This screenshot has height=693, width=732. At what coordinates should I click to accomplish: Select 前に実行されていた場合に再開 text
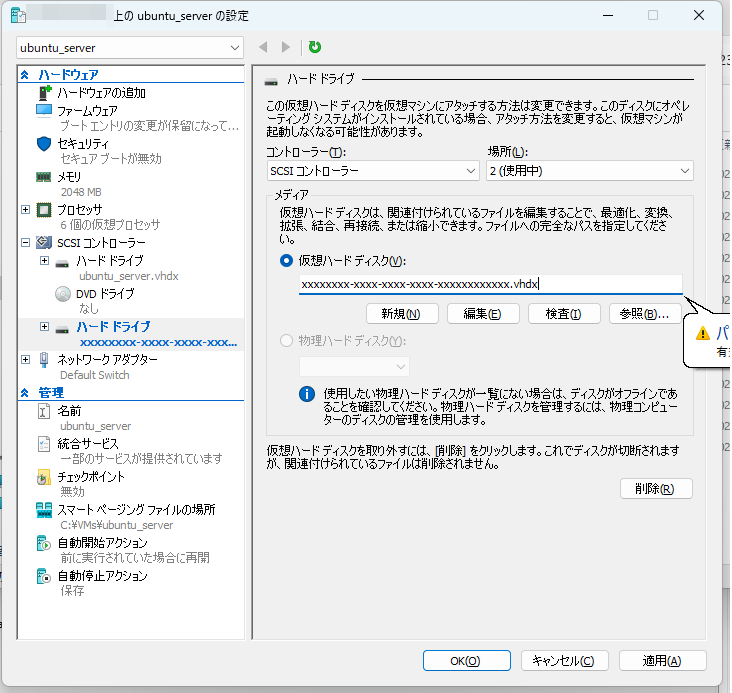pos(135,558)
